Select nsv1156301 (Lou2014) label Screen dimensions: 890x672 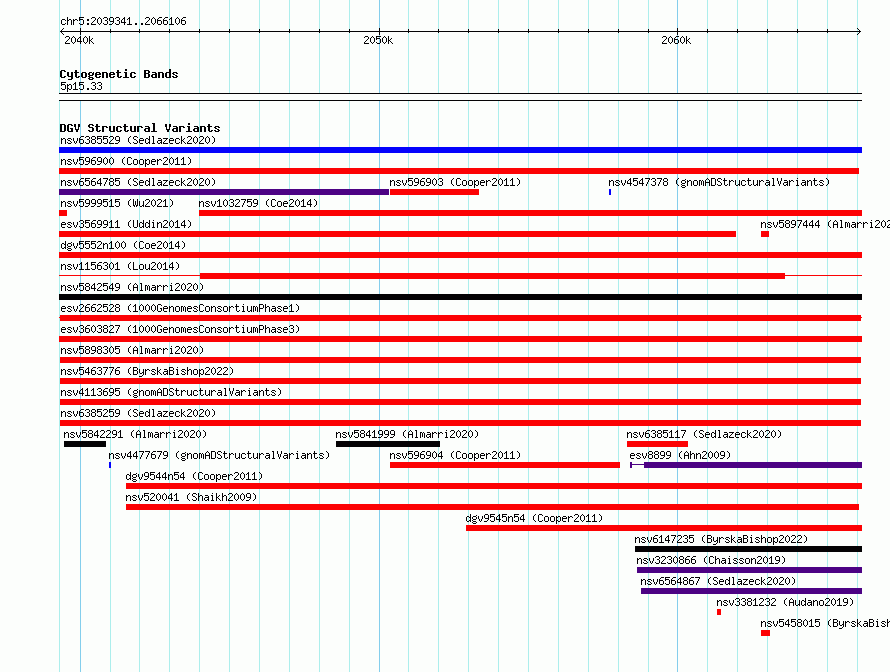[x=120, y=266]
